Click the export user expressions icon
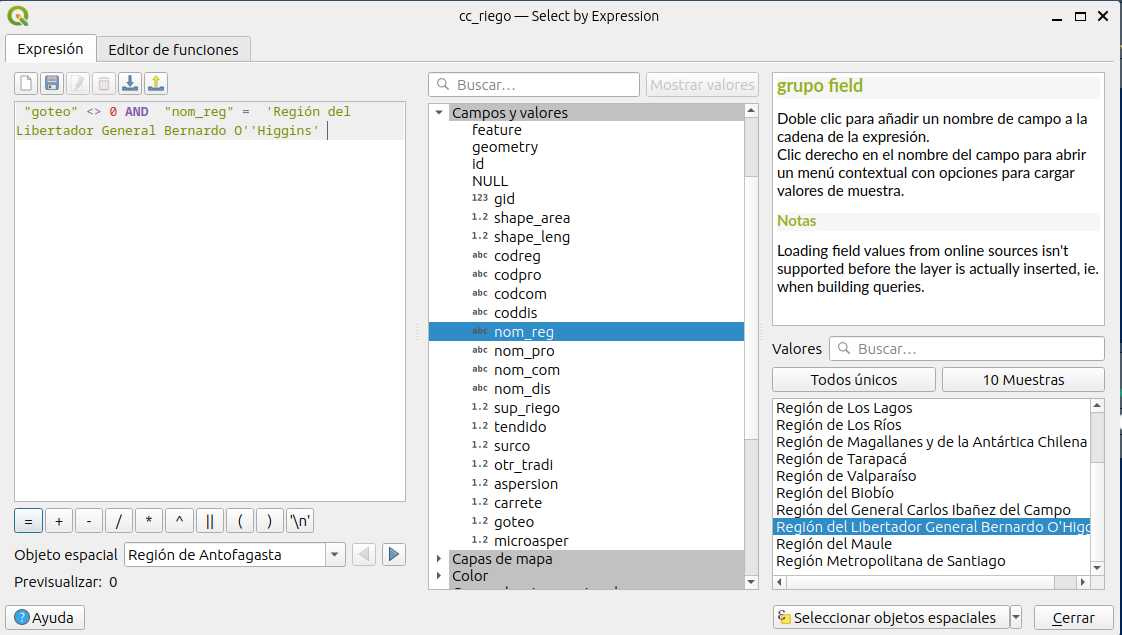 156,83
